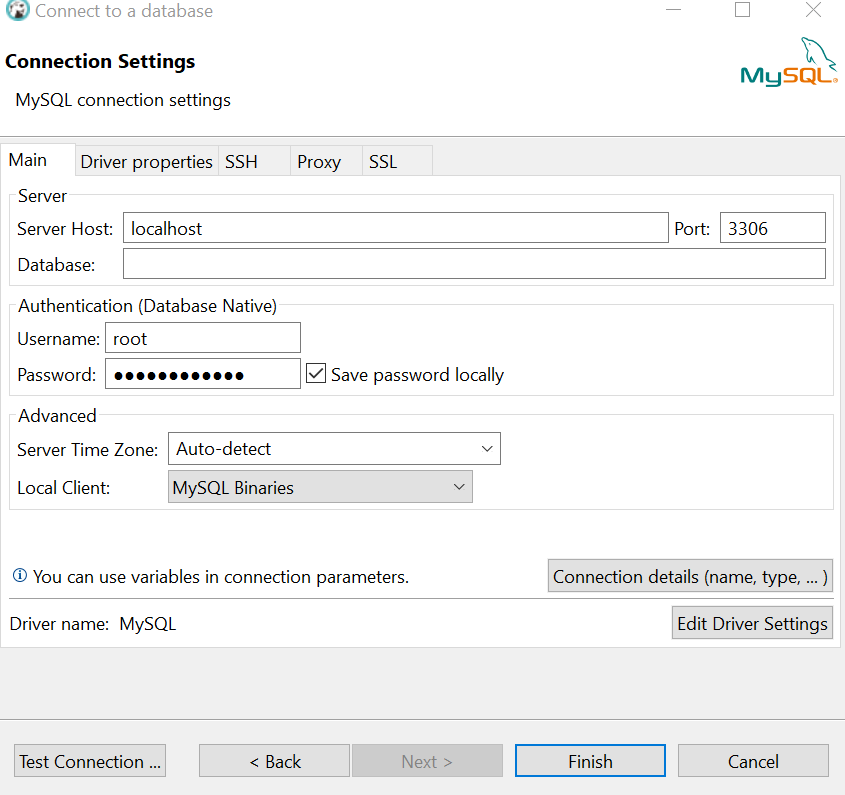
Task: Switch to the SSH tab
Action: coord(254,162)
